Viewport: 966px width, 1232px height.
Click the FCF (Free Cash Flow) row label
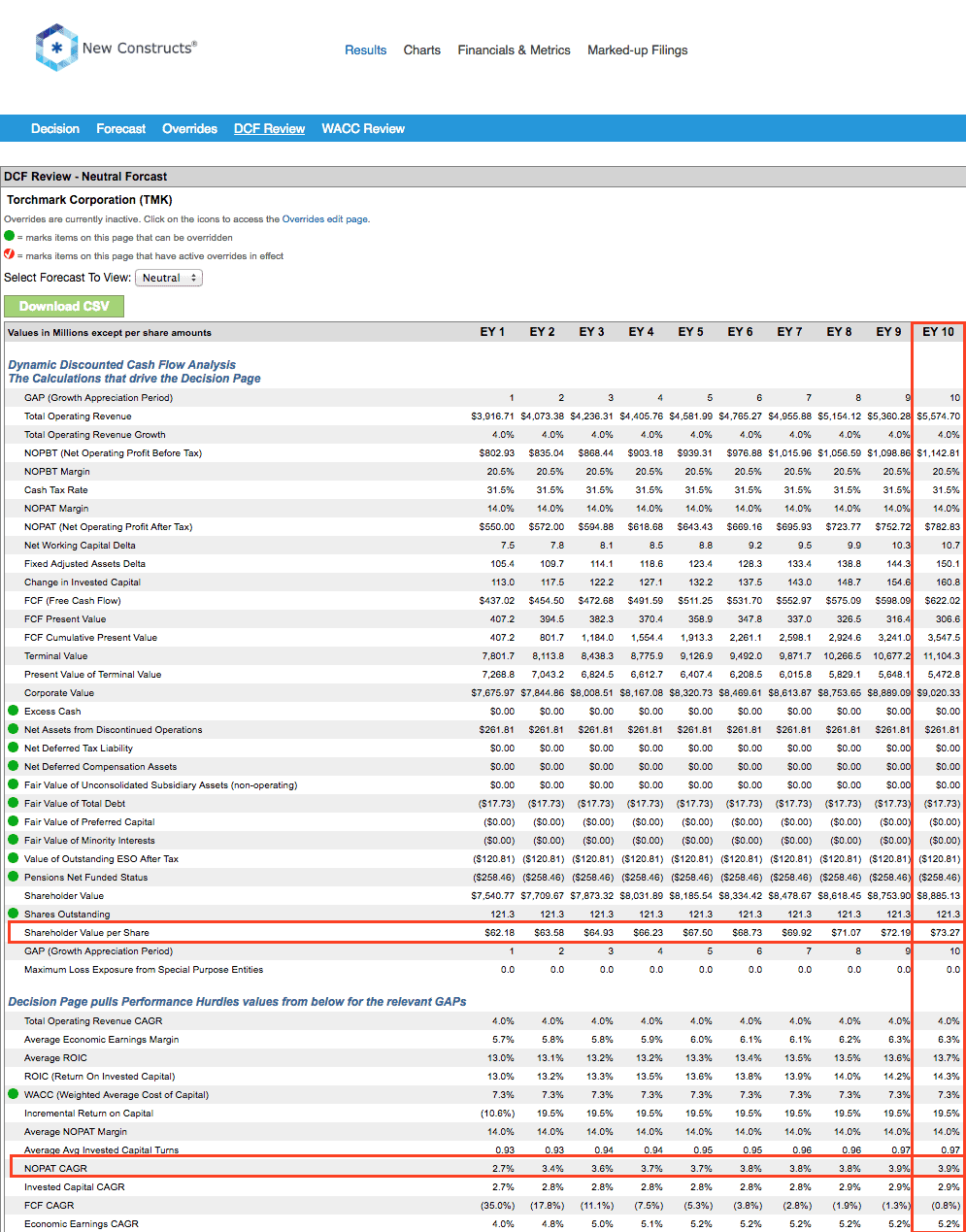73,600
